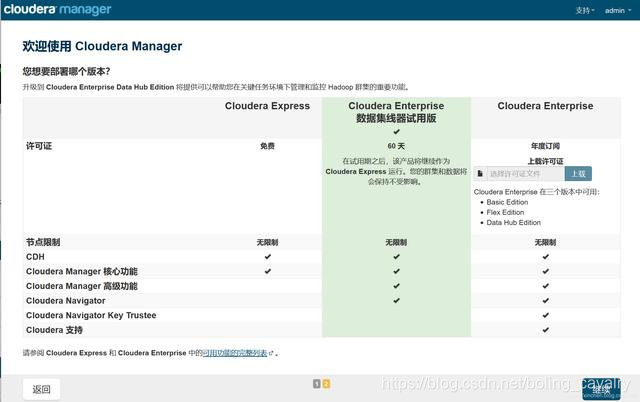Click the 选择许可证文件 input field
The image size is (640, 402).
[526, 173]
